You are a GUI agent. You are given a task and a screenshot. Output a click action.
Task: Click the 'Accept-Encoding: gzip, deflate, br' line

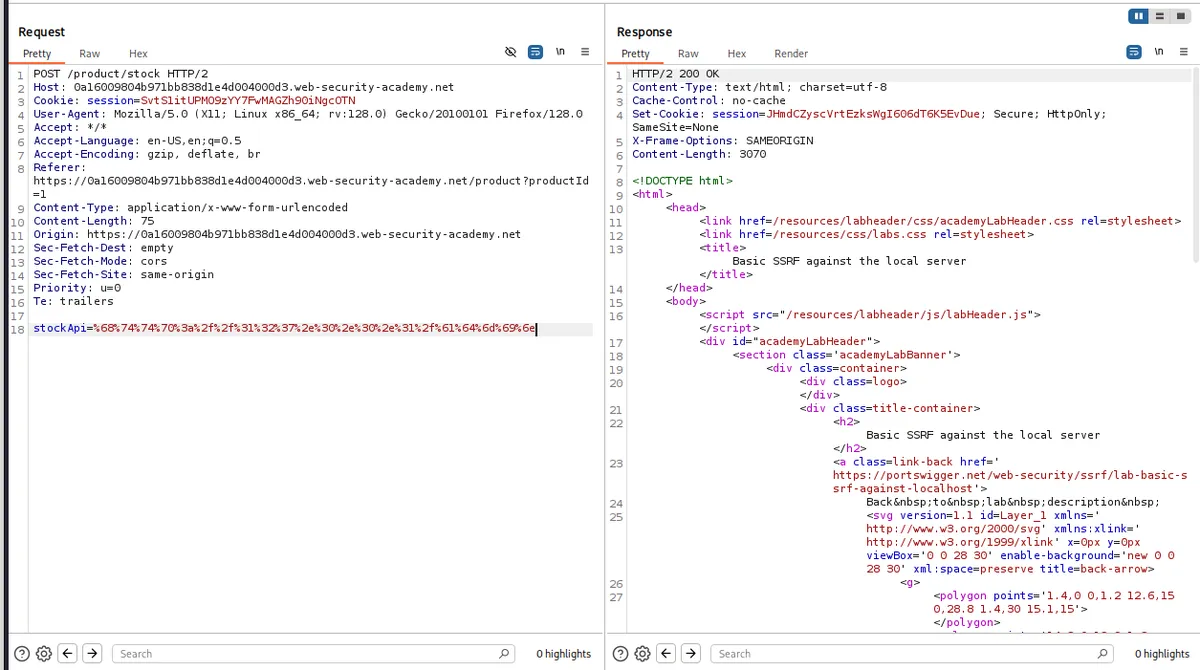147,154
